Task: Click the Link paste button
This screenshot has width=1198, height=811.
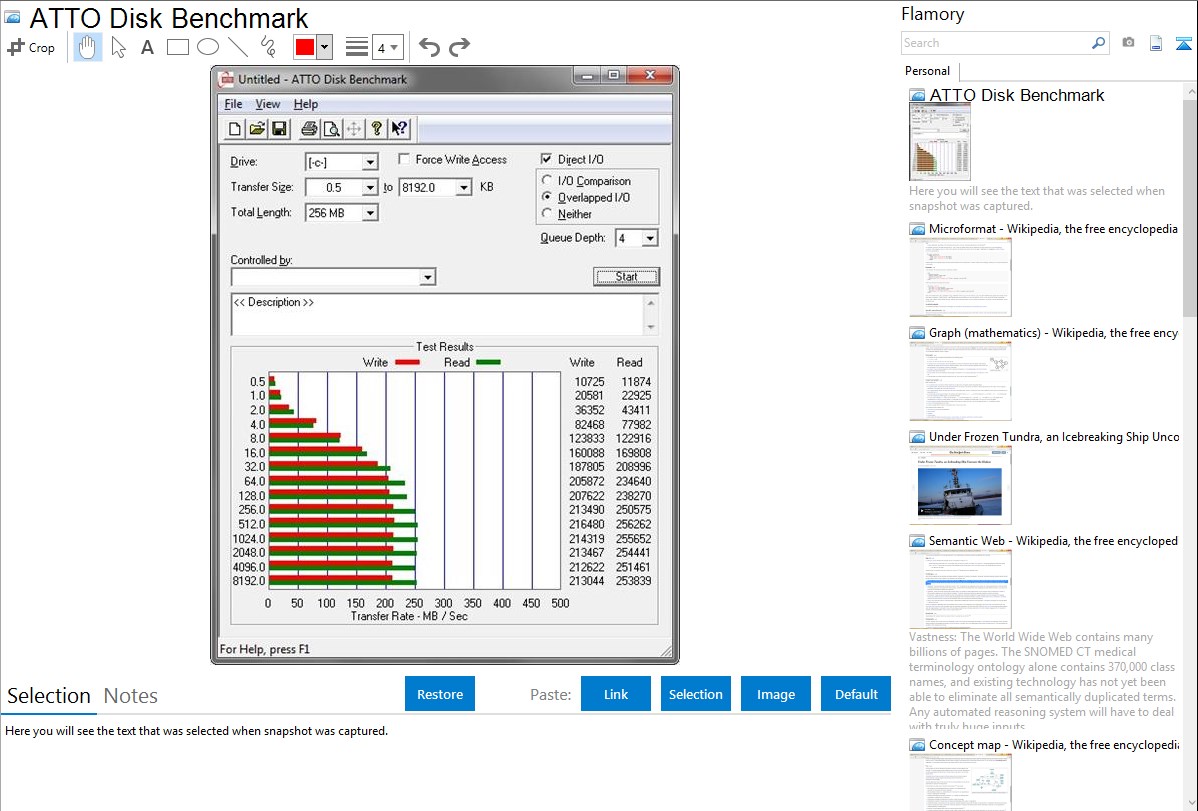Action: (x=616, y=694)
